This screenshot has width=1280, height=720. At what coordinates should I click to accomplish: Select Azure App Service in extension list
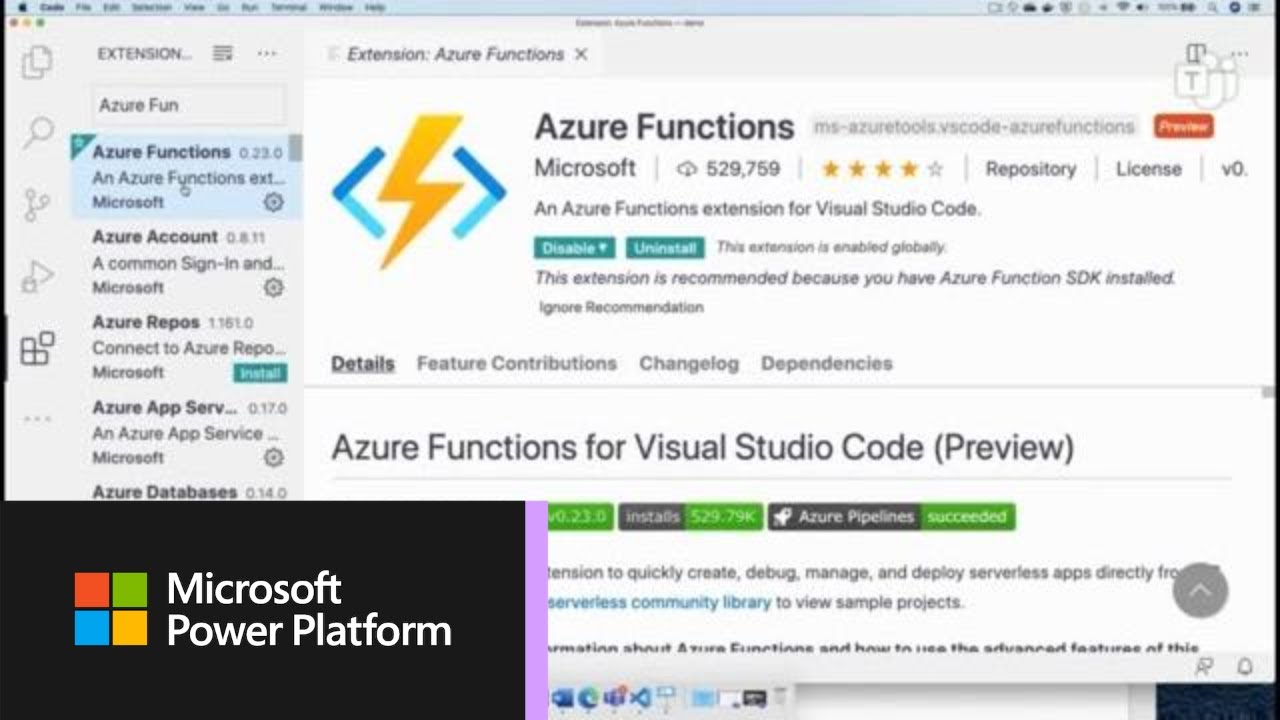coord(187,431)
